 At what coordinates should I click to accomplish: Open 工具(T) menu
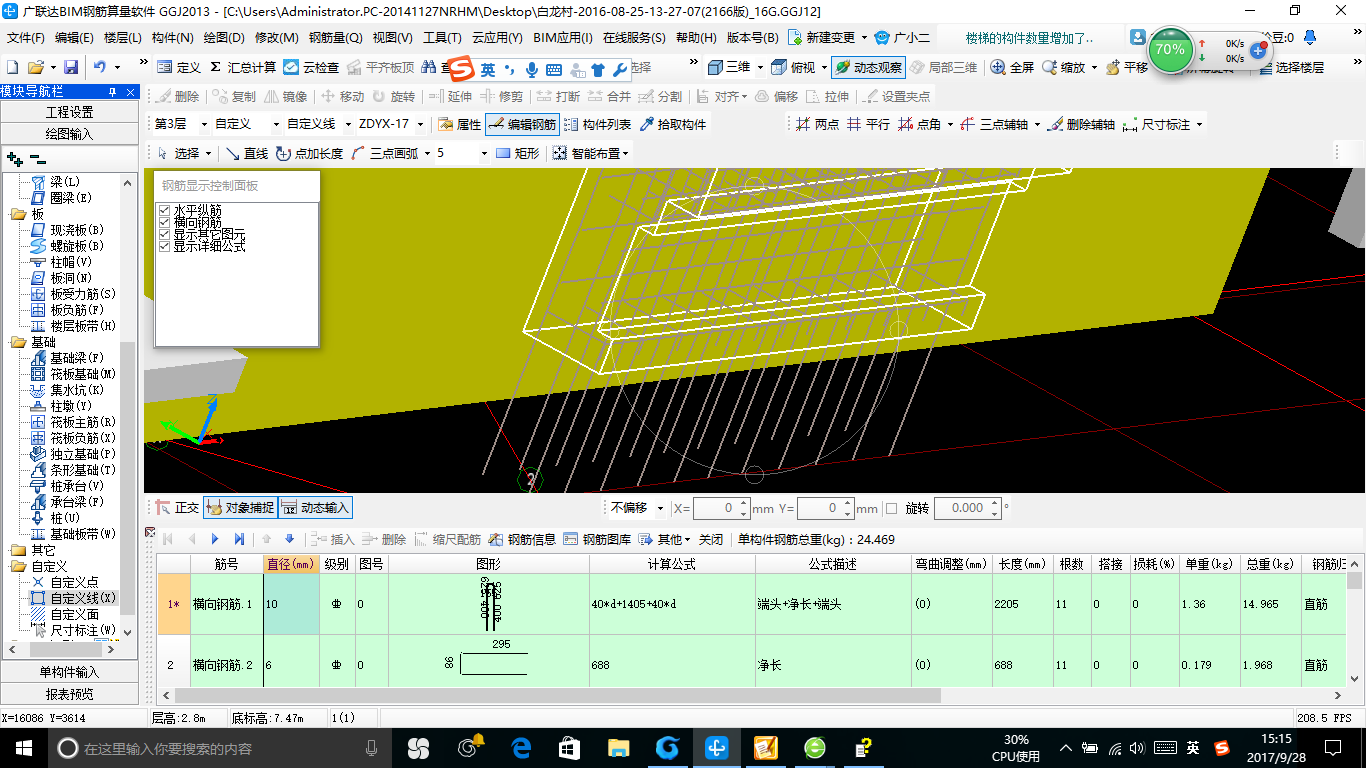(442, 38)
